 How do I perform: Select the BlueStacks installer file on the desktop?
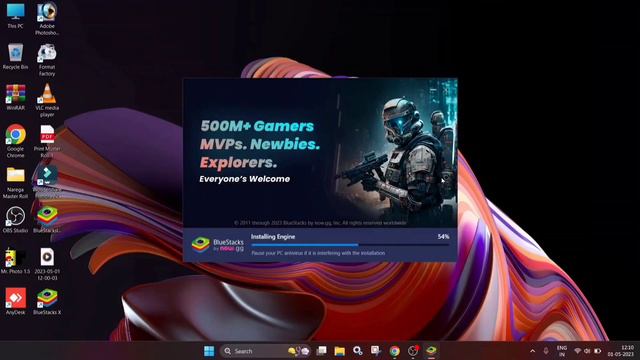coord(47,220)
